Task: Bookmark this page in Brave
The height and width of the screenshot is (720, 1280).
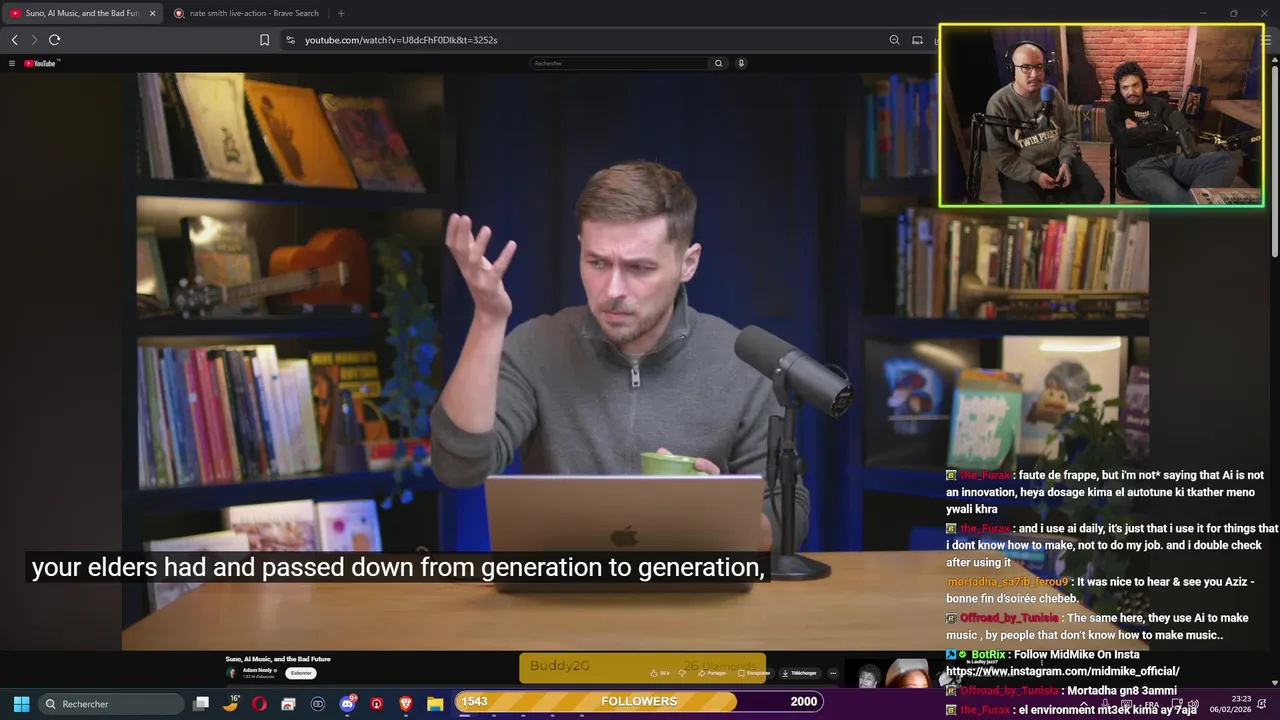Action: (x=264, y=40)
